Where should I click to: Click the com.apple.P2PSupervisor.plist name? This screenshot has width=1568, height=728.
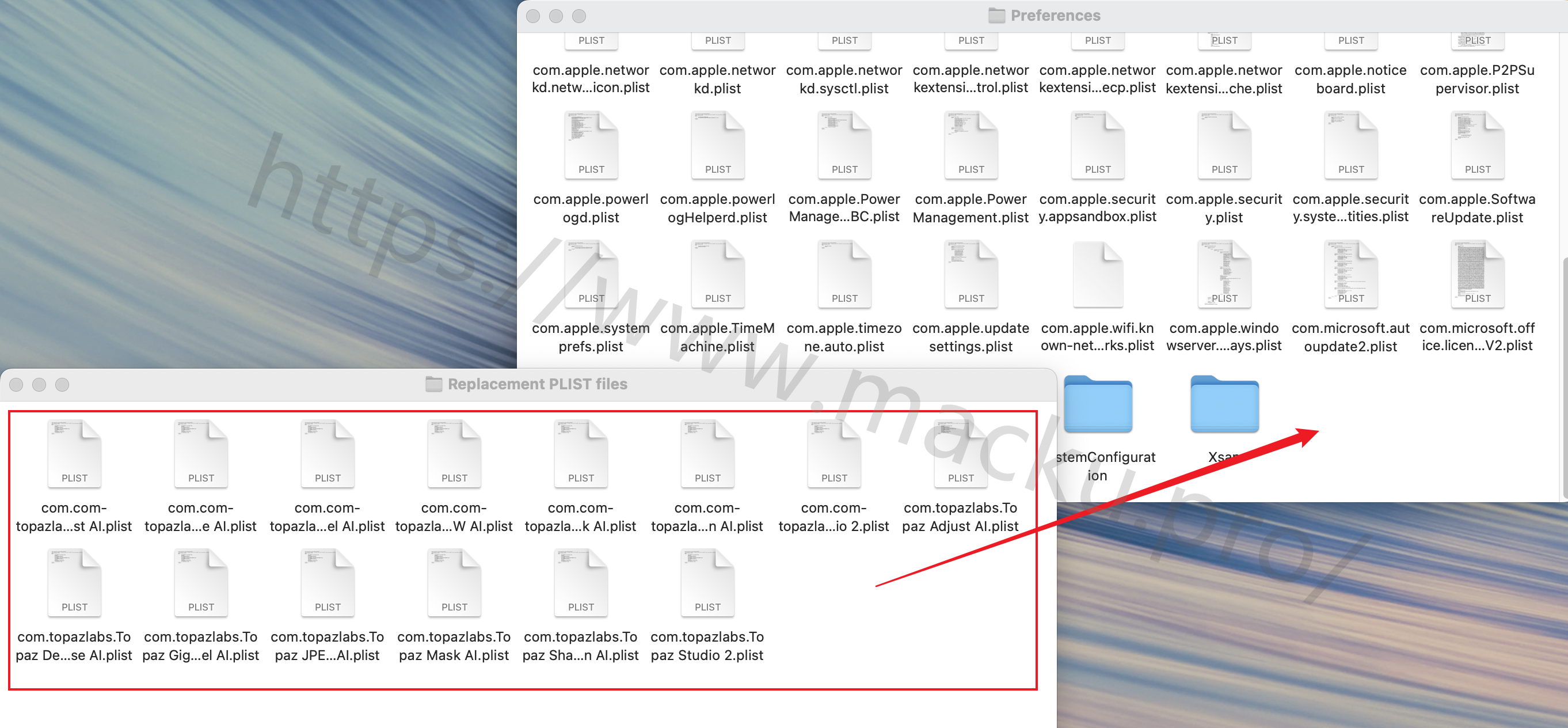[x=1477, y=79]
